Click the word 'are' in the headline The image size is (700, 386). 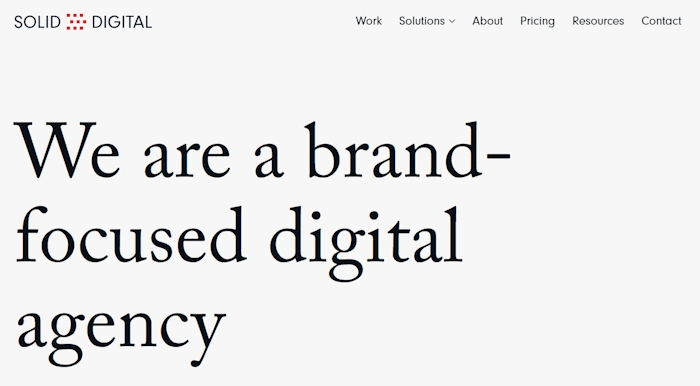pyautogui.click(x=187, y=157)
